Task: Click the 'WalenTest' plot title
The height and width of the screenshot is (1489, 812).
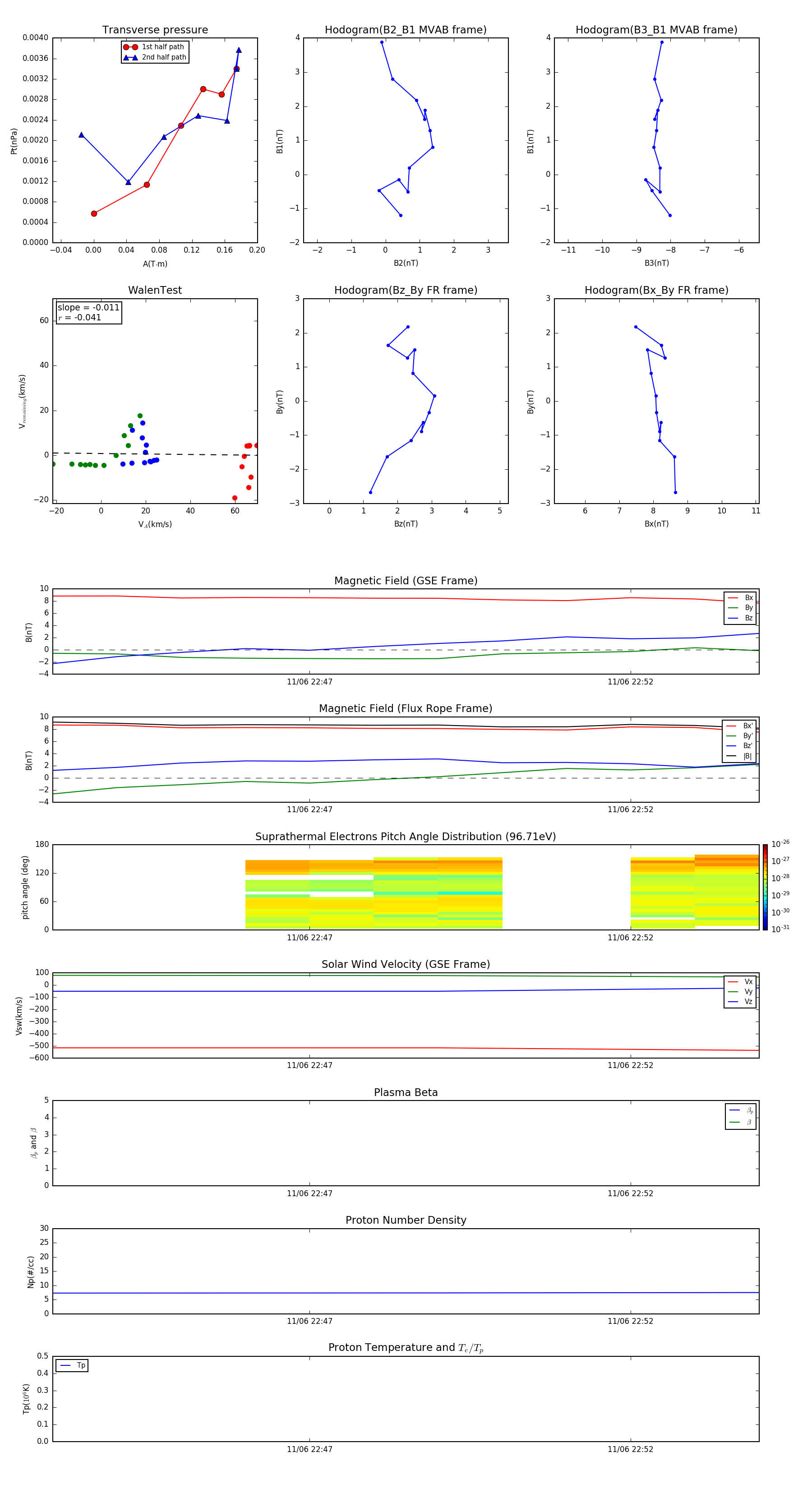Action: tap(155, 290)
